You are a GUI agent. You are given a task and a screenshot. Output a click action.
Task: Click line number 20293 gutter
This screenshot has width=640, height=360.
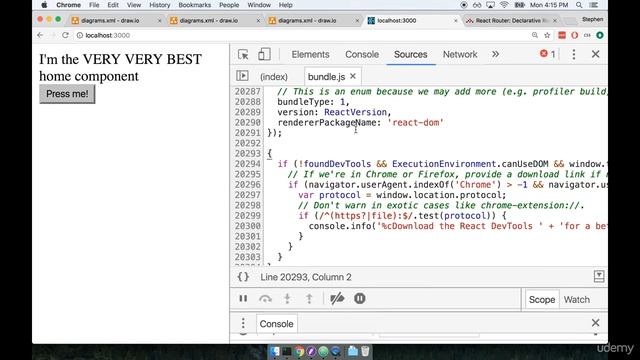[x=248, y=154]
